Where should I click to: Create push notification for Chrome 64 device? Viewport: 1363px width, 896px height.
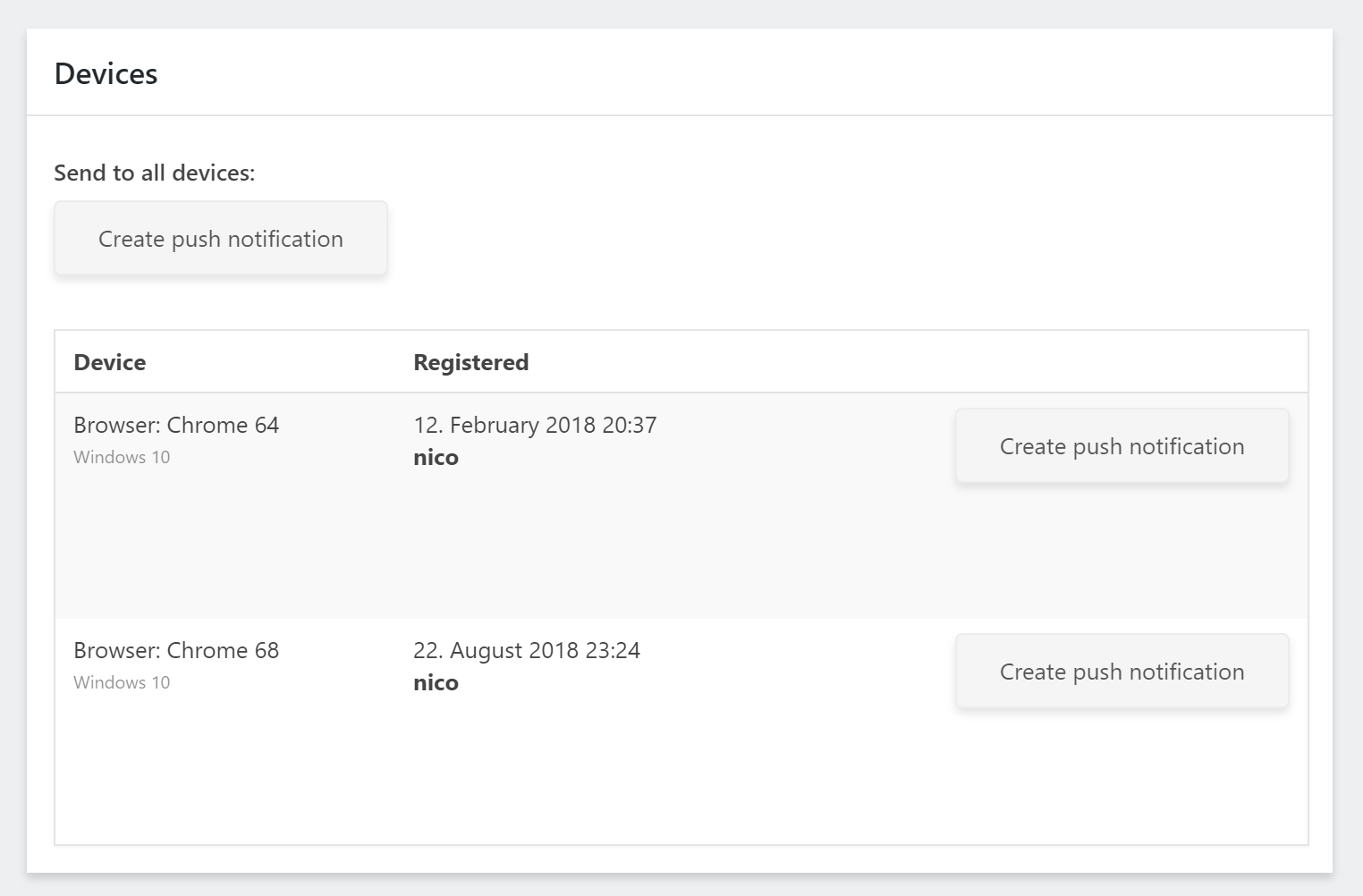pos(1122,446)
